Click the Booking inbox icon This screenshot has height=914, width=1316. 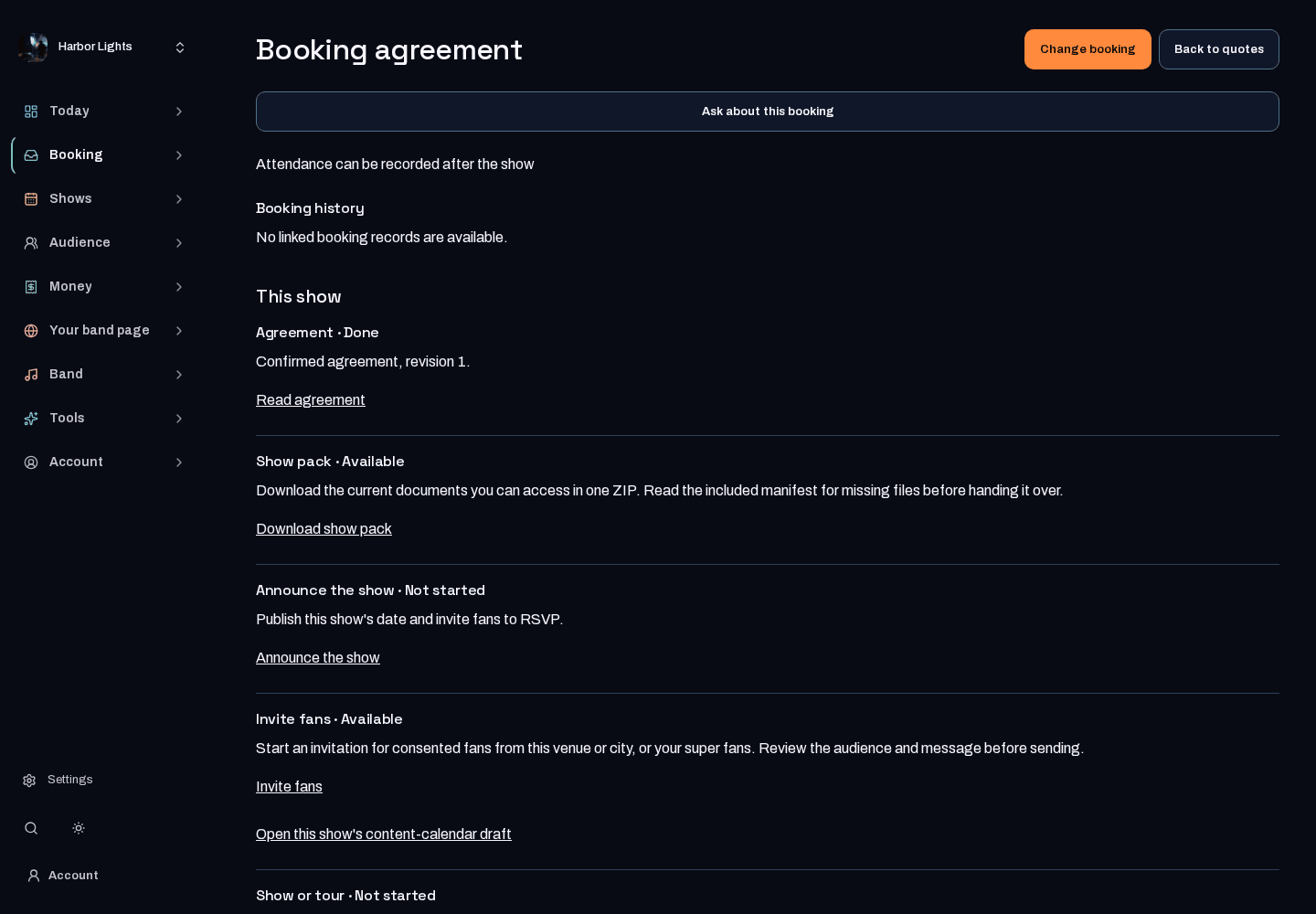click(x=31, y=155)
